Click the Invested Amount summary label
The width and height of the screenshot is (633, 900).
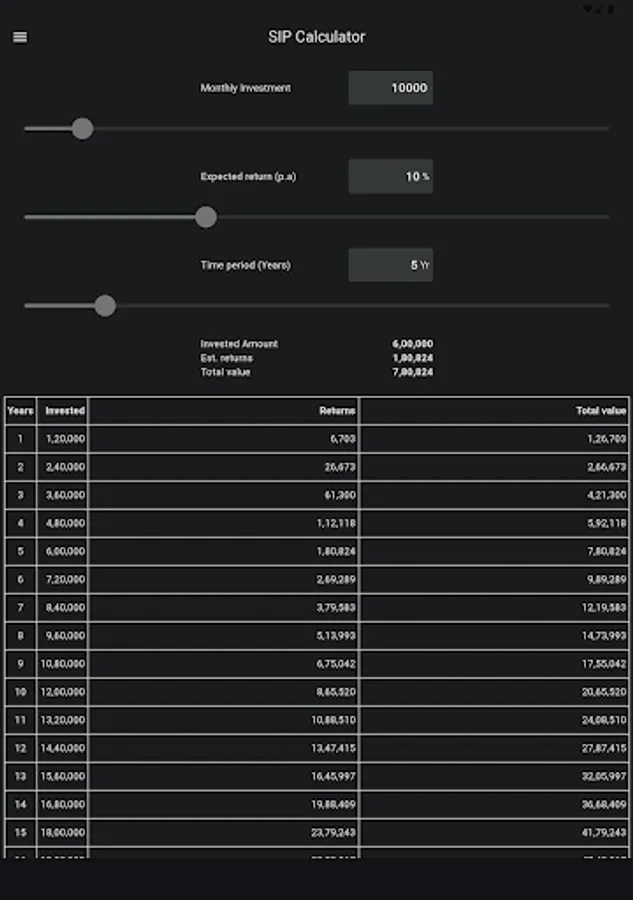pos(239,344)
